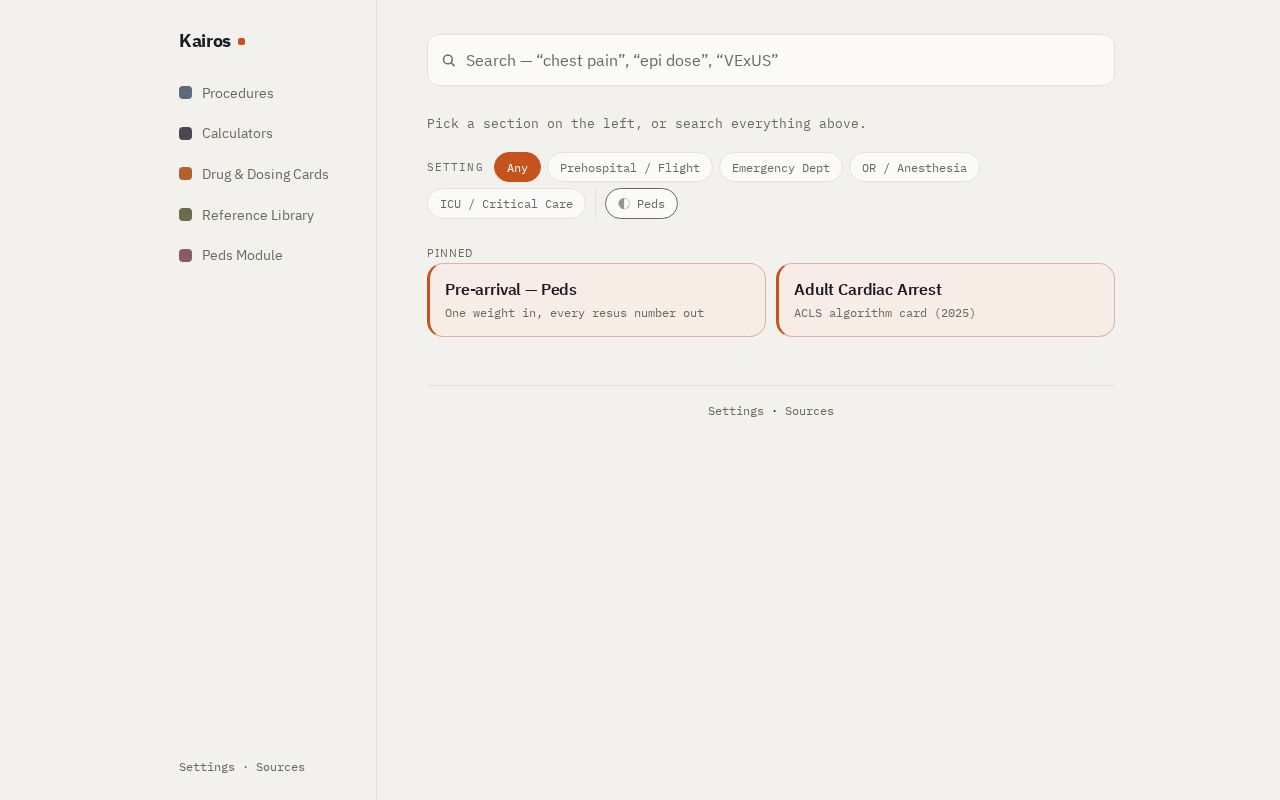Toggle the Peds filter chip
The width and height of the screenshot is (1280, 800).
point(641,204)
